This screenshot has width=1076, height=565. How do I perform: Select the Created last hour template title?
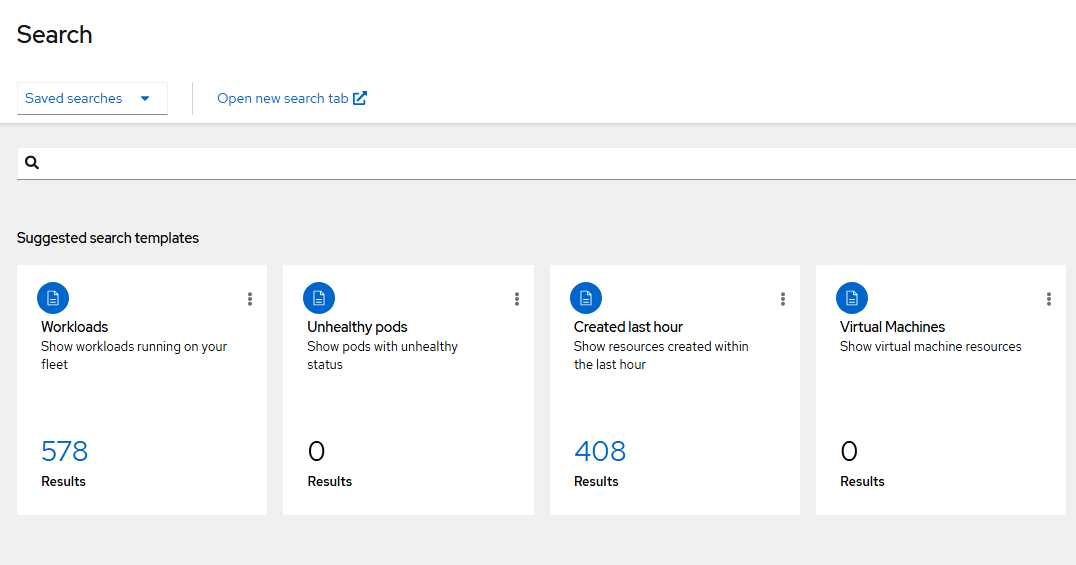point(628,327)
